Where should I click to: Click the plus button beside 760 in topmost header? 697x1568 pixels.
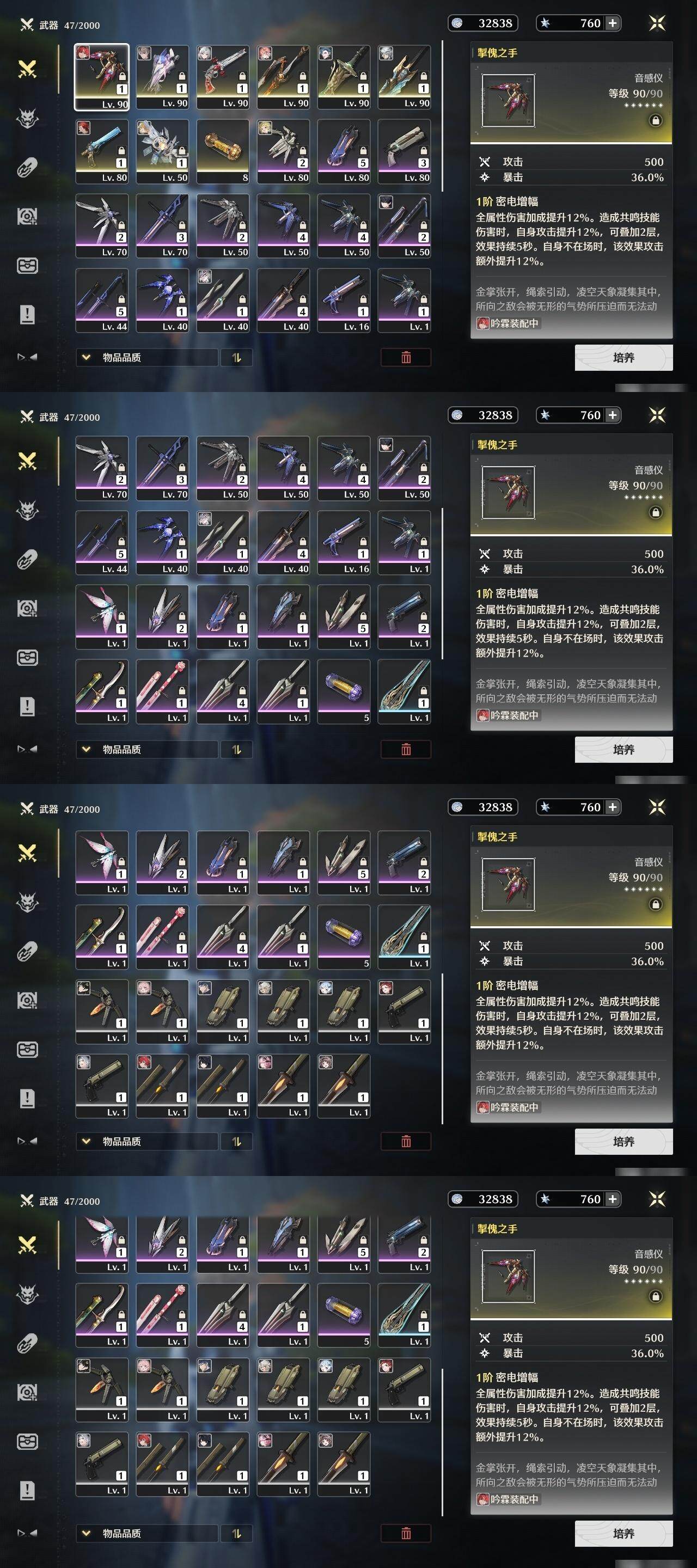tap(613, 23)
